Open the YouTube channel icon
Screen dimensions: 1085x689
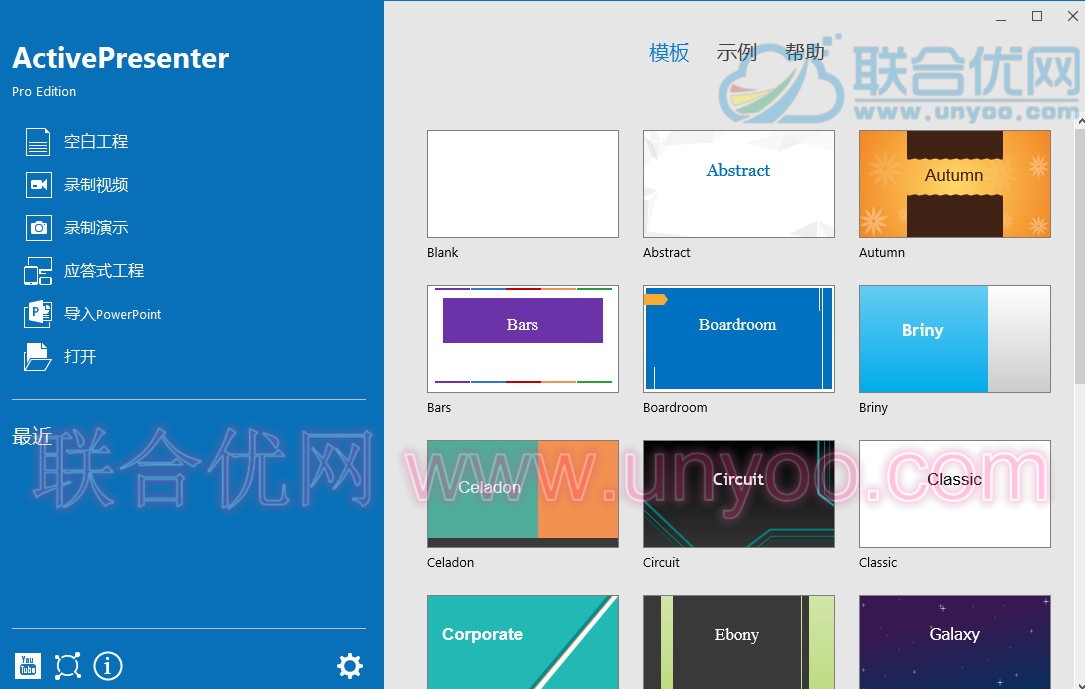coord(28,666)
